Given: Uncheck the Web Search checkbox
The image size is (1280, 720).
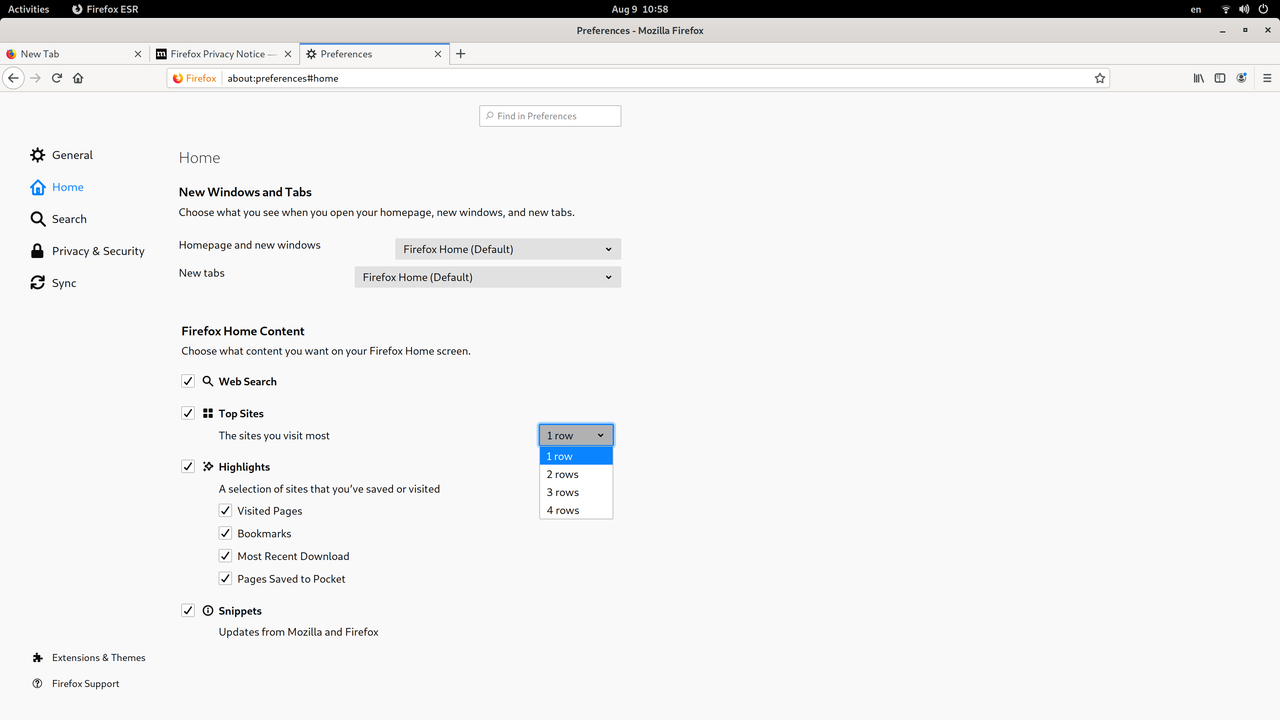Looking at the screenshot, I should point(188,381).
